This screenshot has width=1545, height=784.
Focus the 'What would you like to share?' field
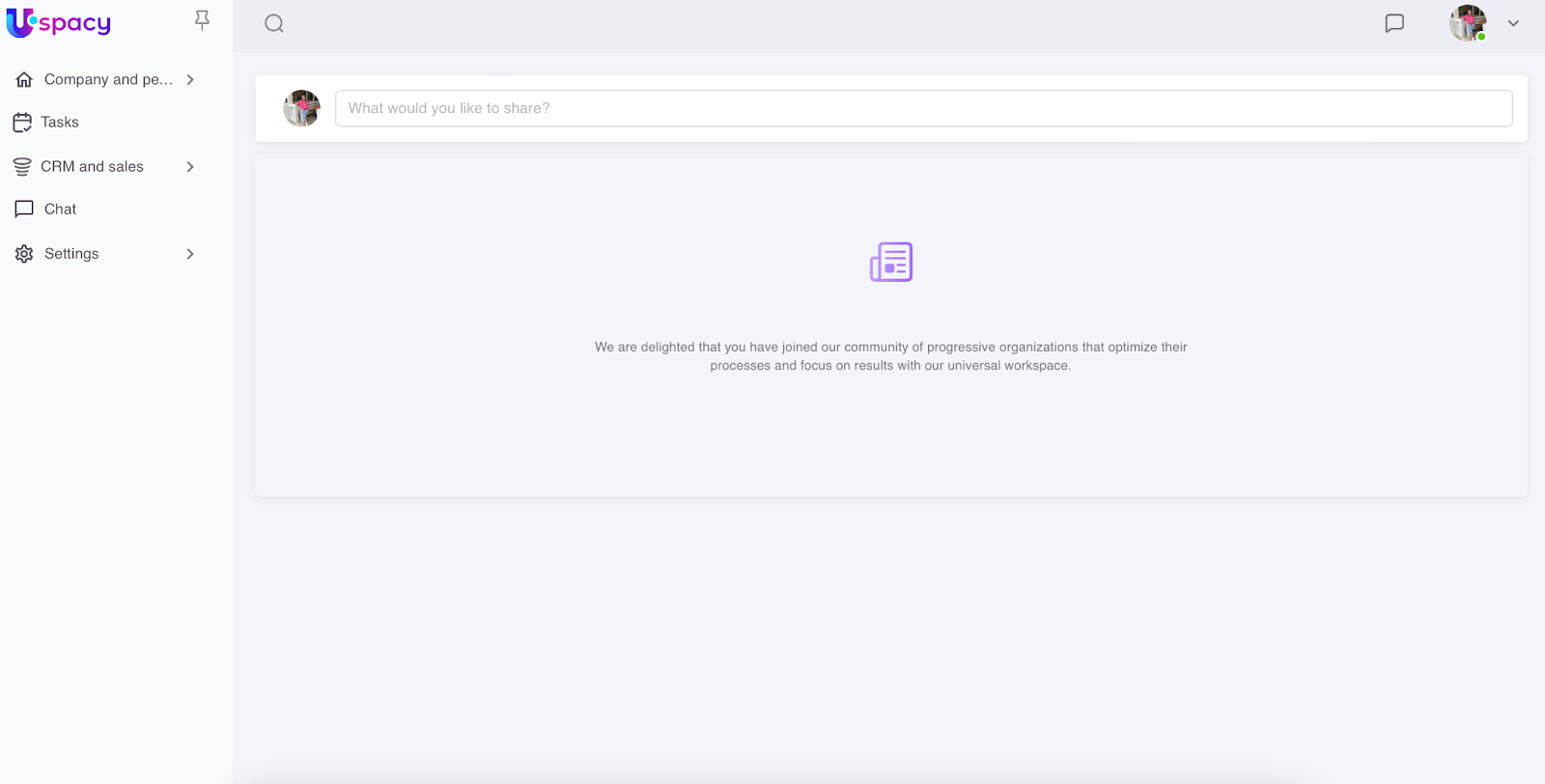pos(923,108)
